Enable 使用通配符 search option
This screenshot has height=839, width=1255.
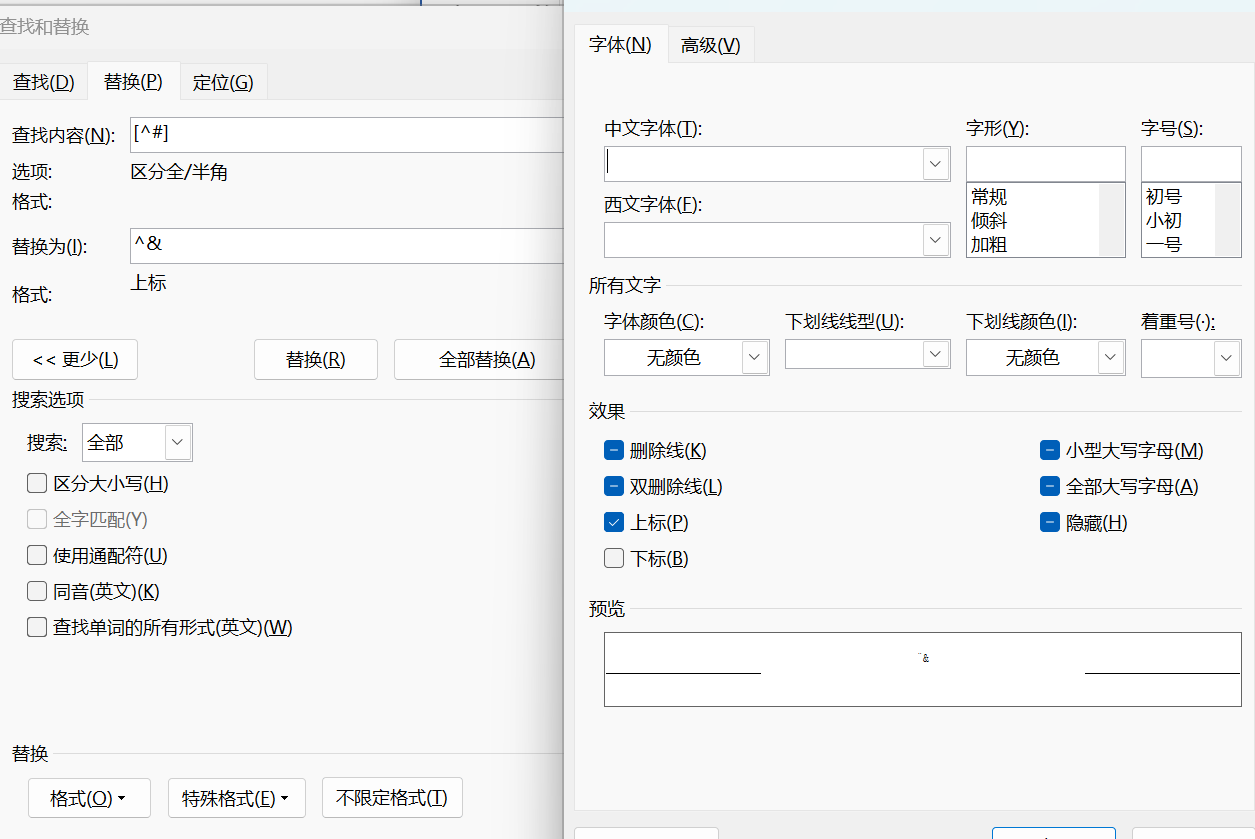click(37, 555)
